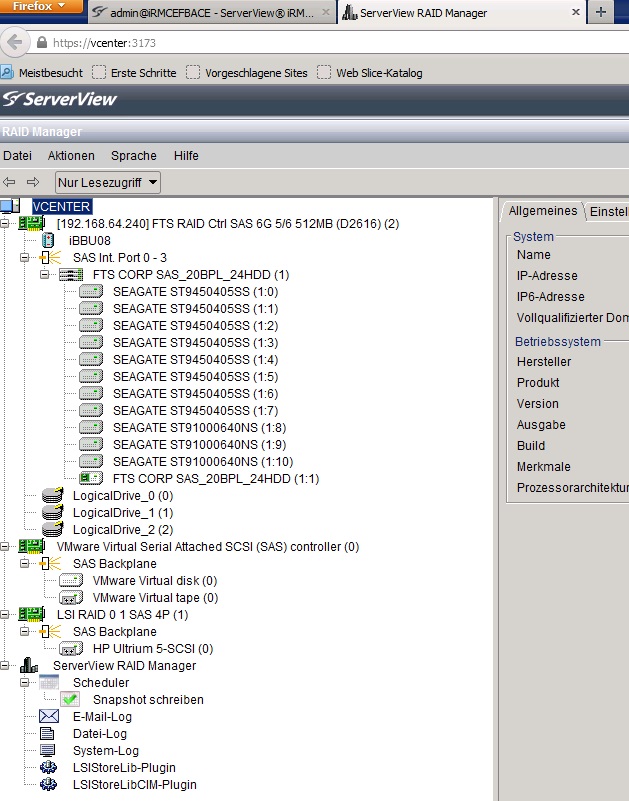The width and height of the screenshot is (629, 801).
Task: Click the Scheduler calendar icon
Action: pos(50,683)
